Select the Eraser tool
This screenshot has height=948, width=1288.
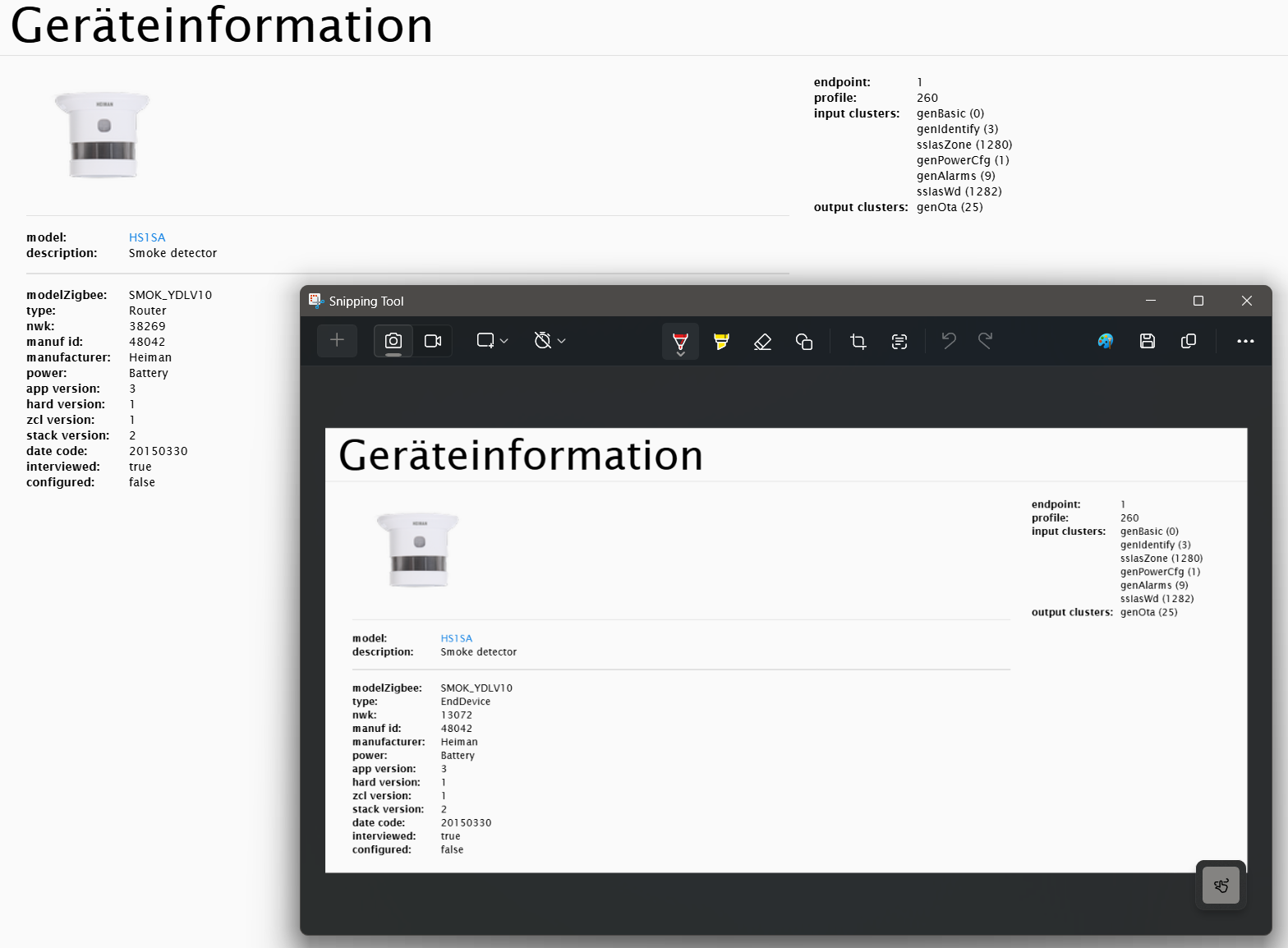click(x=762, y=341)
